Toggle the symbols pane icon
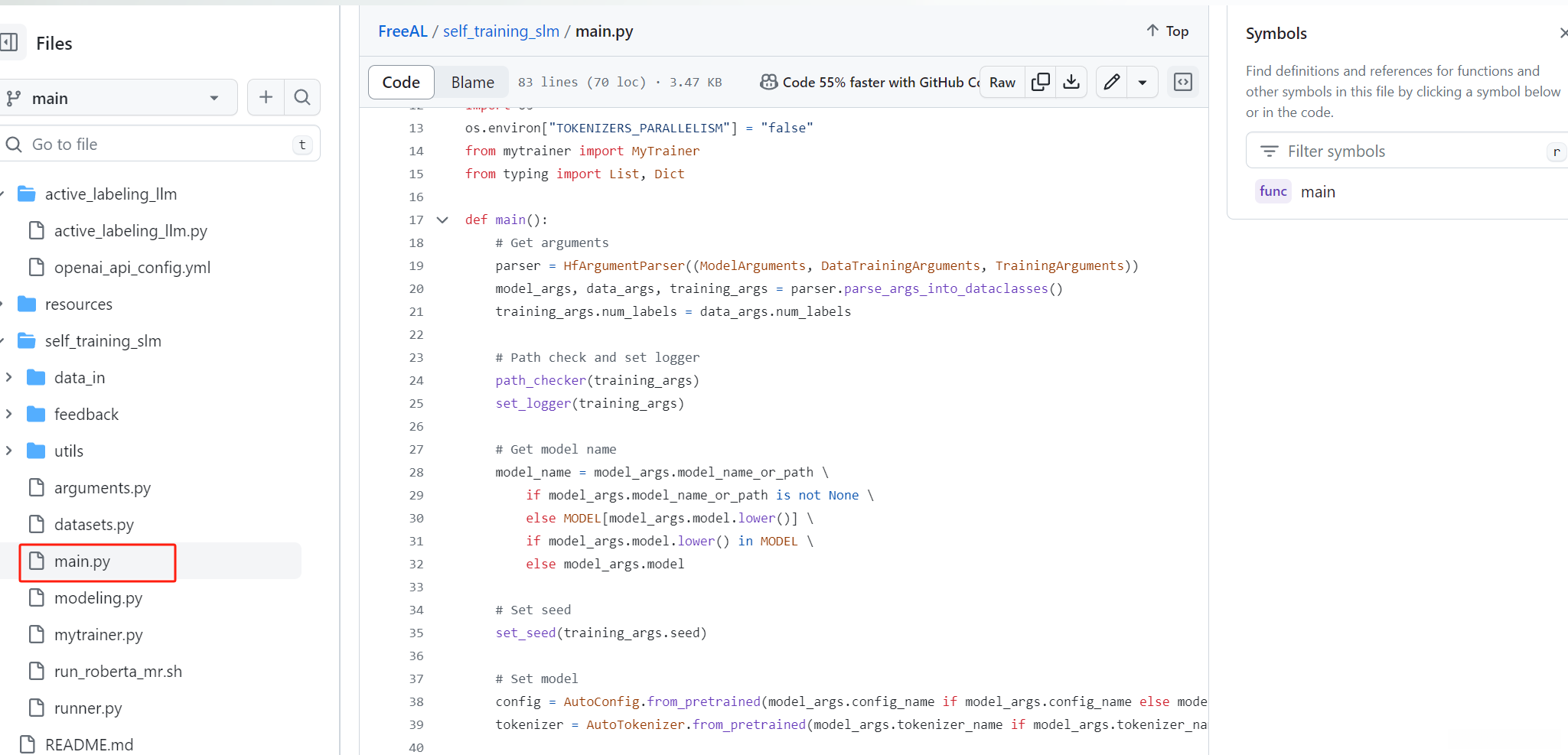Viewport: 1568px width, 755px height. 1183,82
